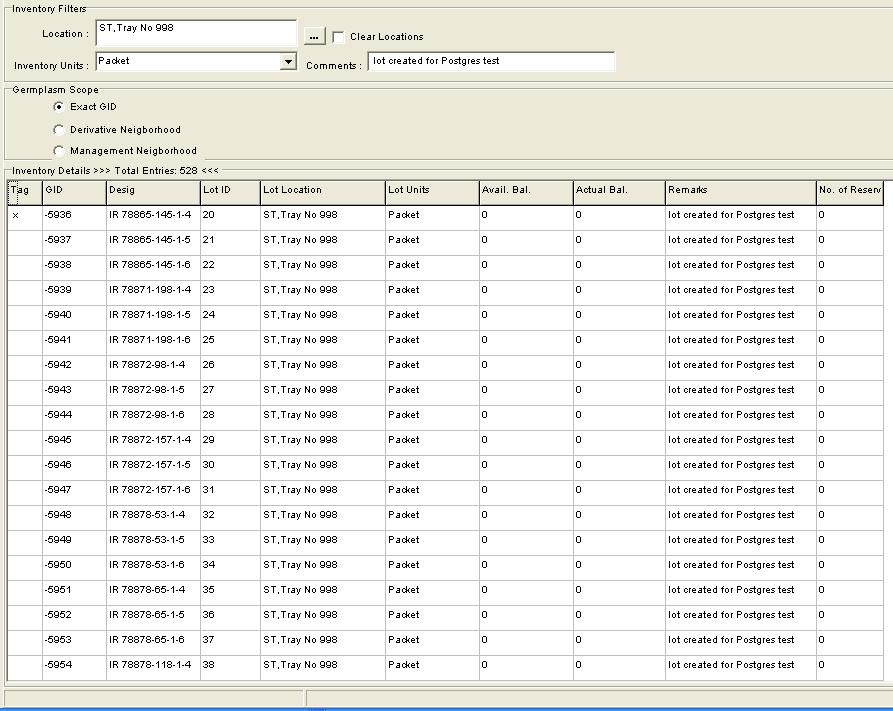Click Packet units cell in row -5947
The height and width of the screenshot is (711, 893).
pyautogui.click(x=433, y=493)
